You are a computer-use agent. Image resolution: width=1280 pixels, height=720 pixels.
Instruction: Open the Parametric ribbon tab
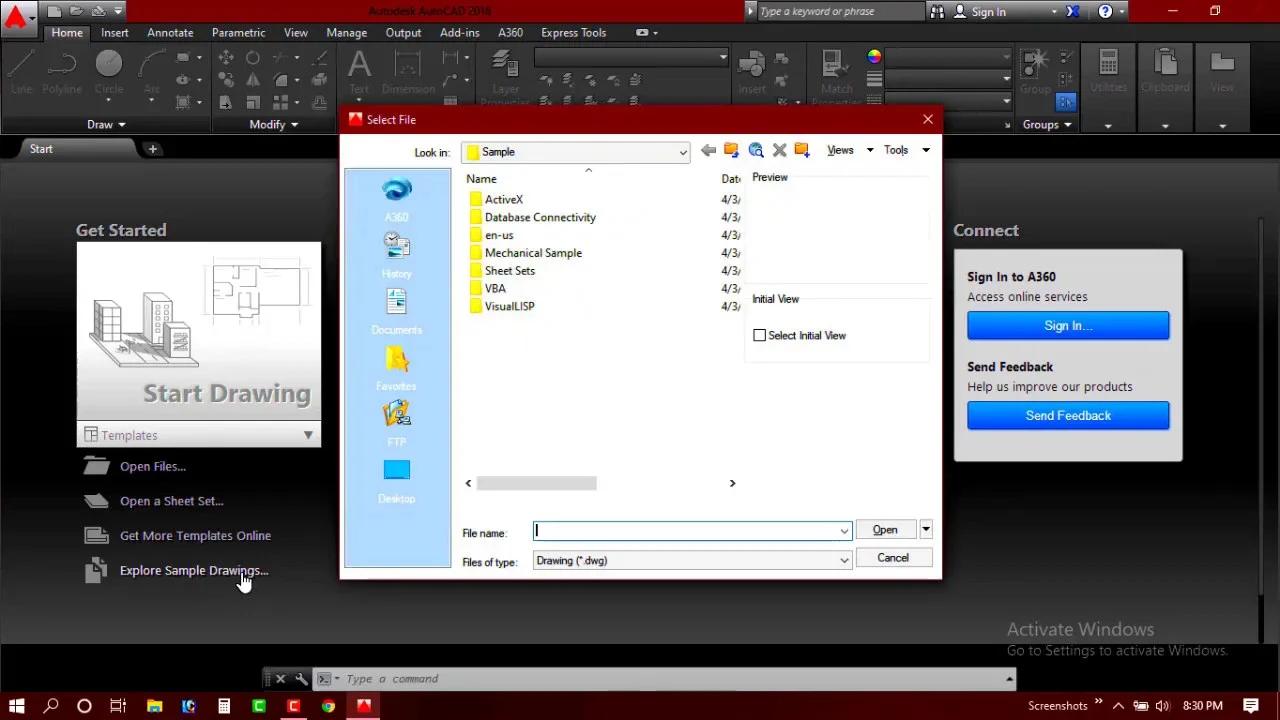[x=238, y=32]
